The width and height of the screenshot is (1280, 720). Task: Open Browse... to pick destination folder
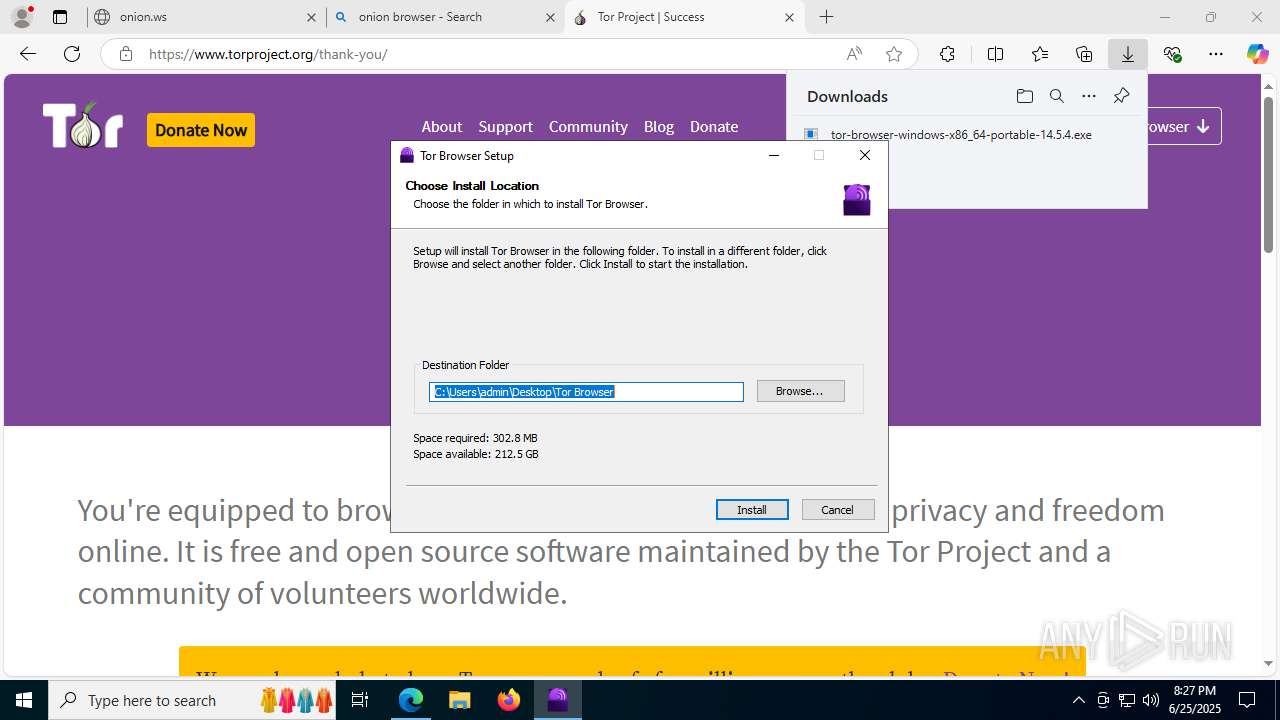pyautogui.click(x=800, y=391)
